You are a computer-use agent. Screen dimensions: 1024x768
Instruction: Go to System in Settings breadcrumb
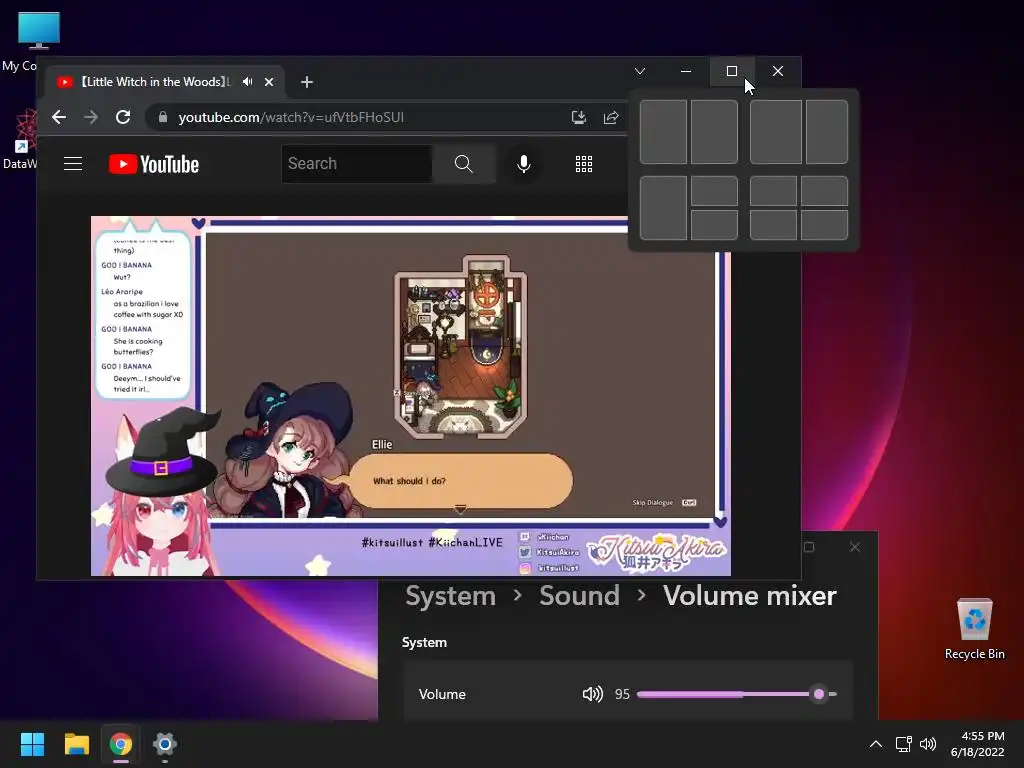pos(451,596)
